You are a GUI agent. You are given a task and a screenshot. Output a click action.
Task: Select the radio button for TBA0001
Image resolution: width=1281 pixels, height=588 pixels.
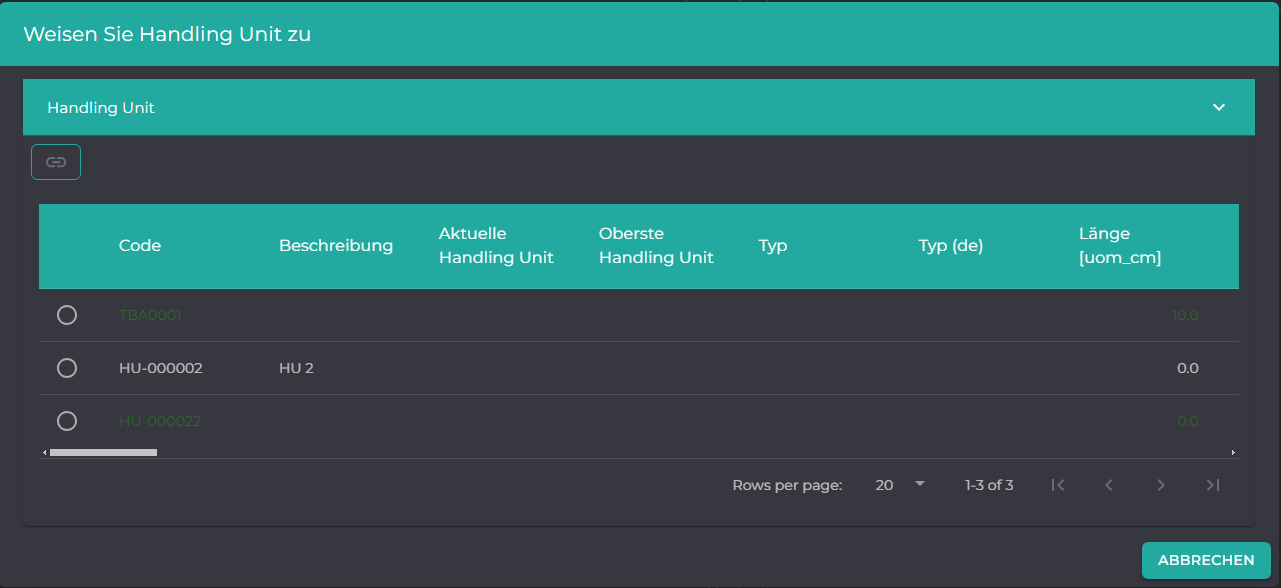click(67, 315)
